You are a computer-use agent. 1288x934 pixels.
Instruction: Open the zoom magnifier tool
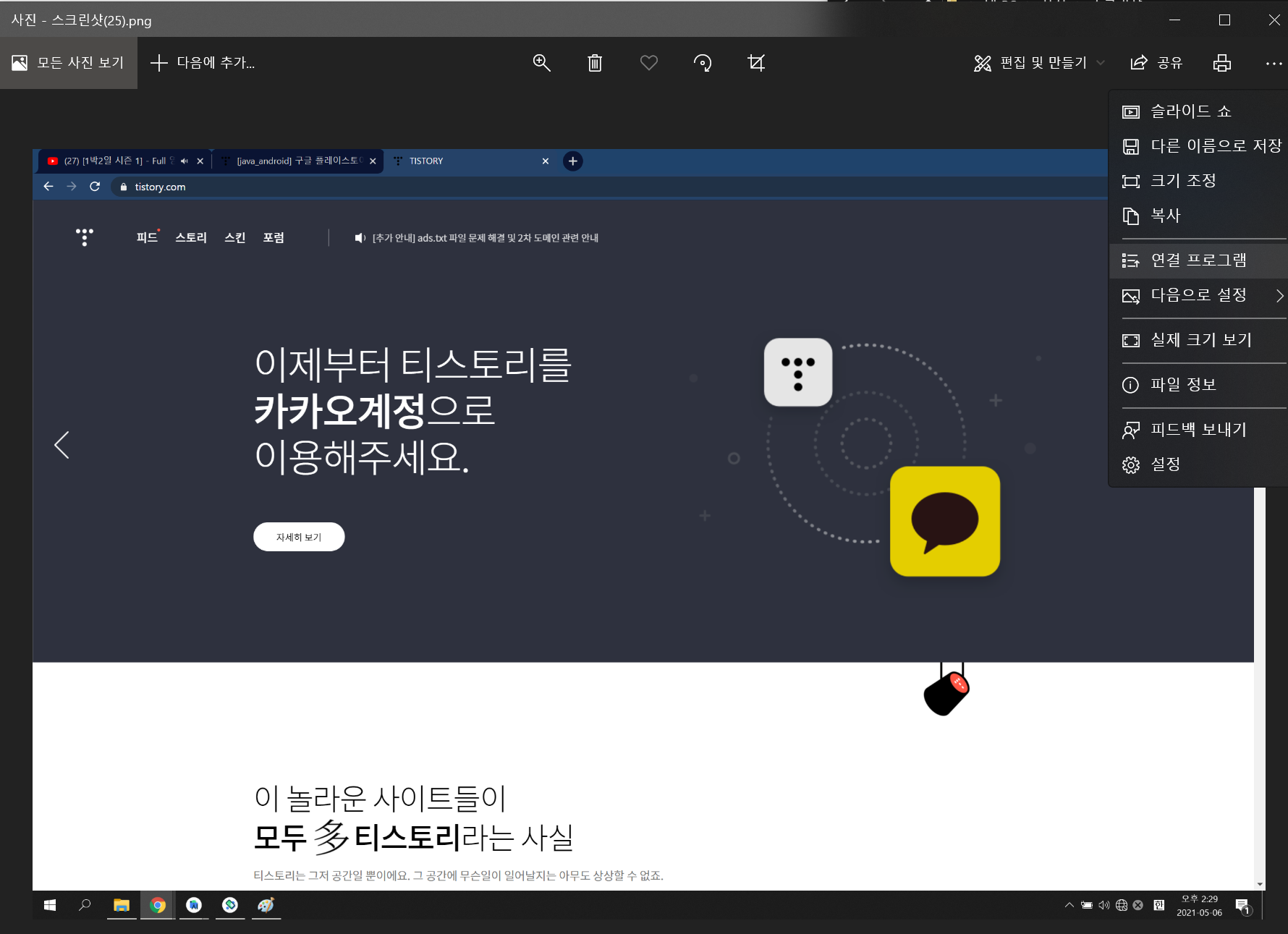pyautogui.click(x=541, y=63)
